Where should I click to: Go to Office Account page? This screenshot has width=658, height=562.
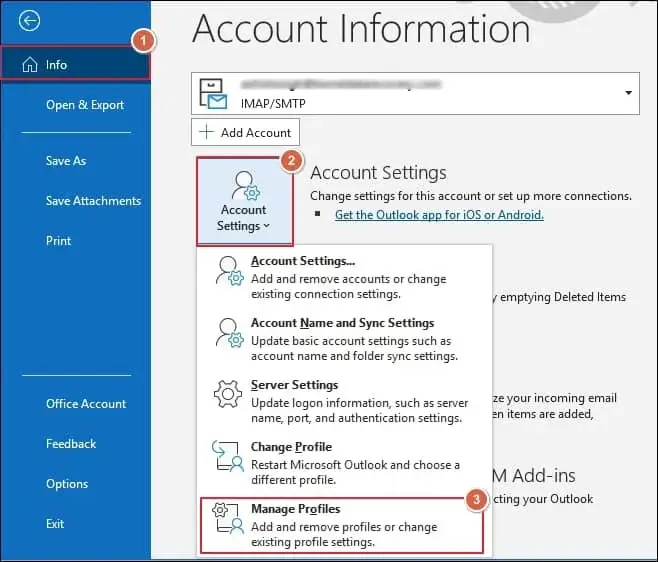[86, 404]
